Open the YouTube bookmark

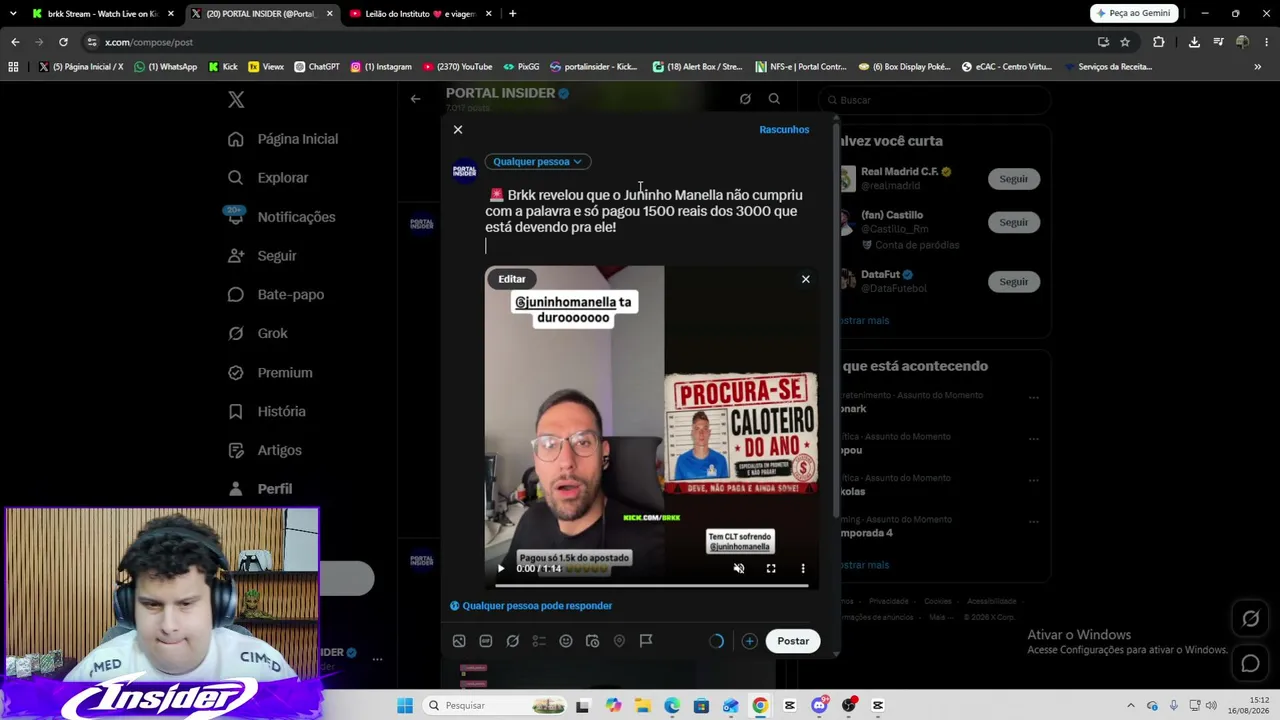(458, 67)
